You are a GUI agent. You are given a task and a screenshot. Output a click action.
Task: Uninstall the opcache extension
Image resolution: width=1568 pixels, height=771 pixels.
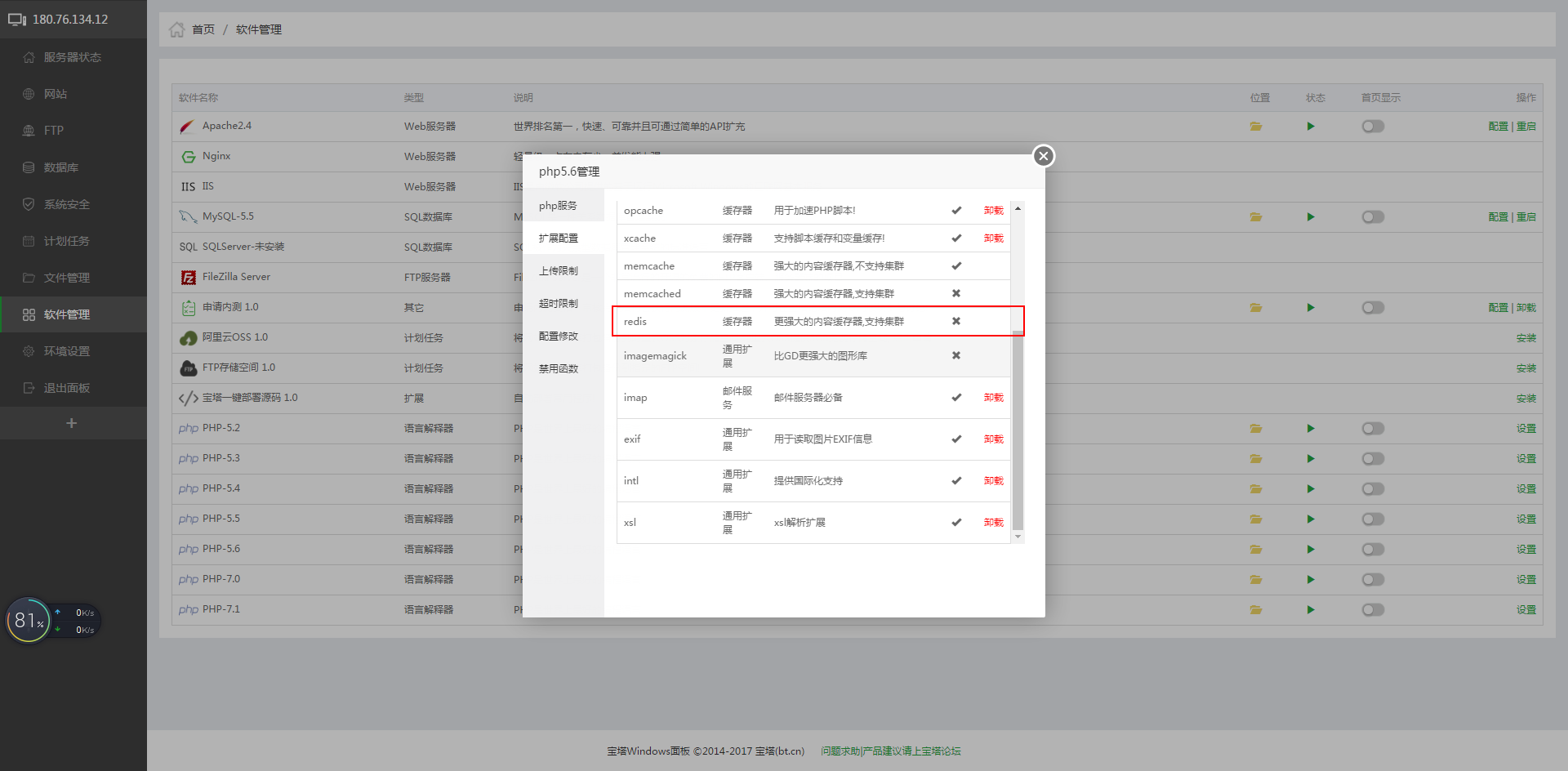point(993,211)
